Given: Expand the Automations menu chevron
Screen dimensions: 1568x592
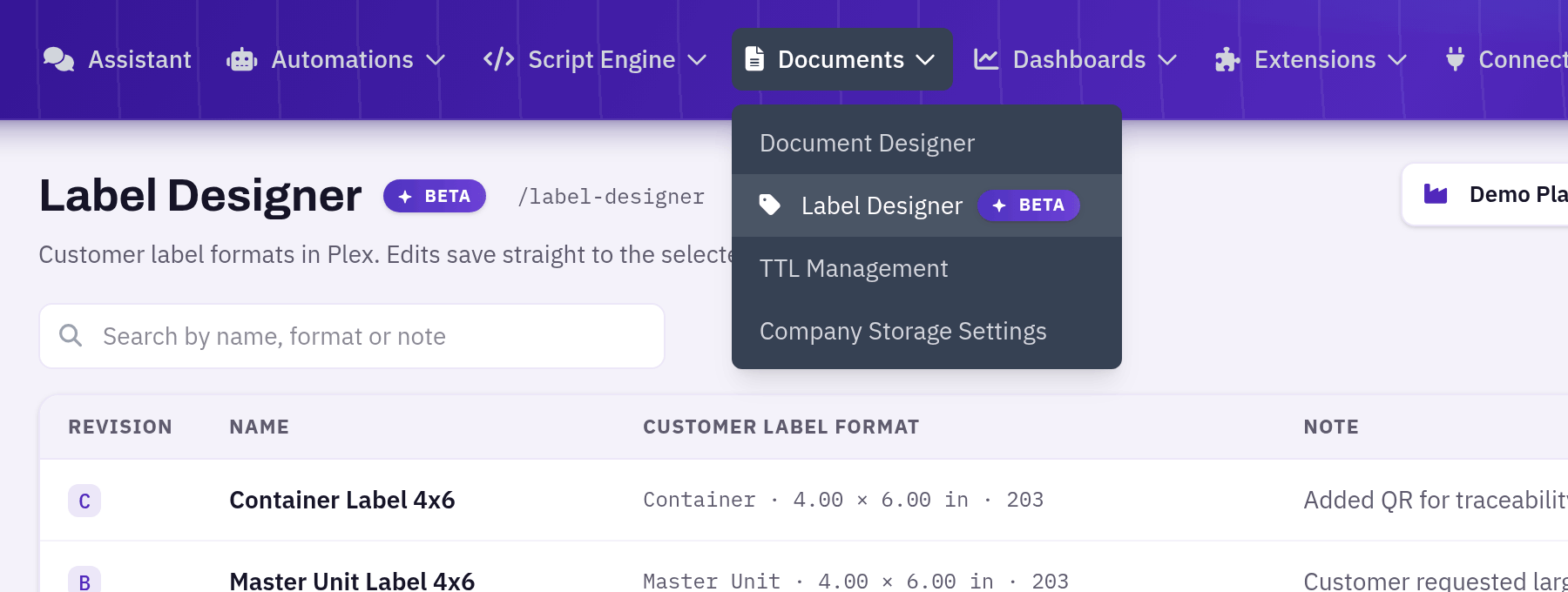Looking at the screenshot, I should click(436, 60).
